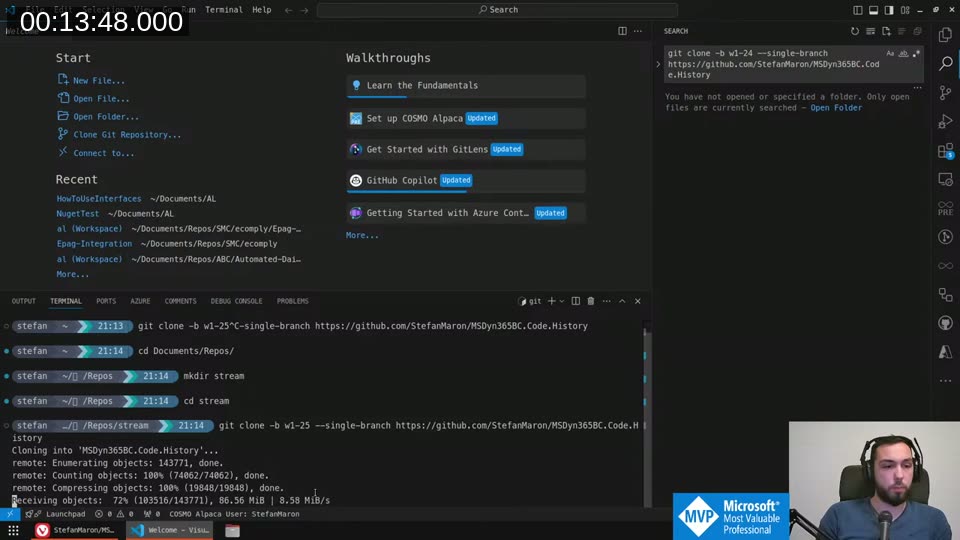The width and height of the screenshot is (960, 540).
Task: Switch to the PORTS panel tab
Action: click(x=106, y=301)
